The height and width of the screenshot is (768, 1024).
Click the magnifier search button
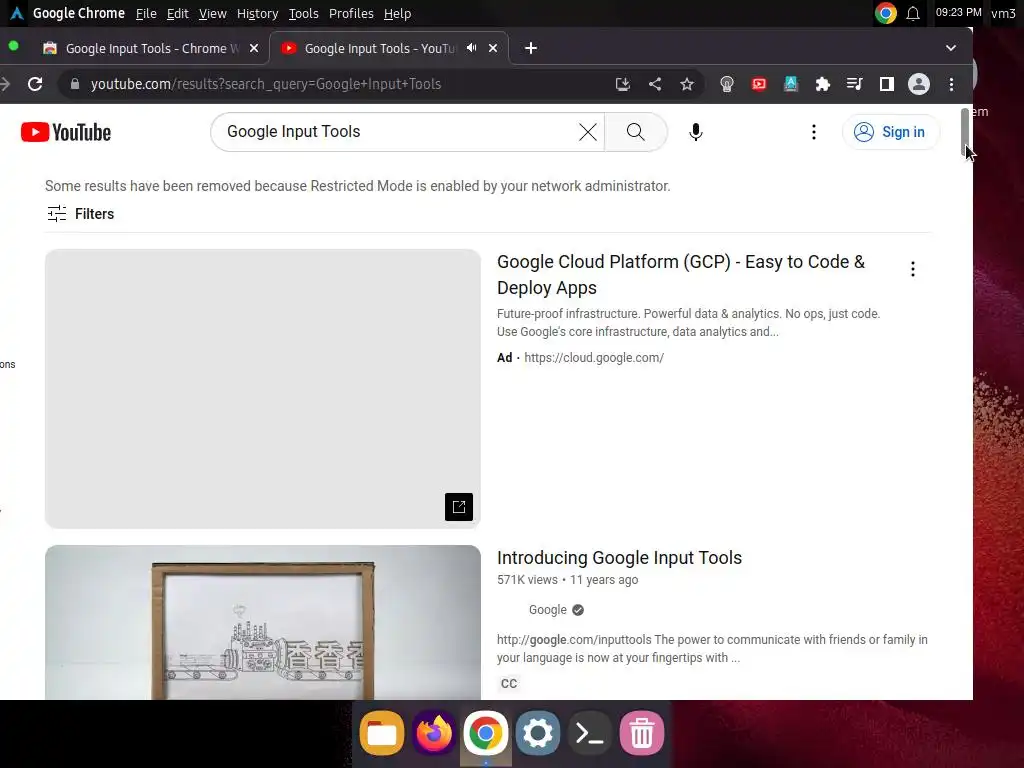pyautogui.click(x=635, y=132)
